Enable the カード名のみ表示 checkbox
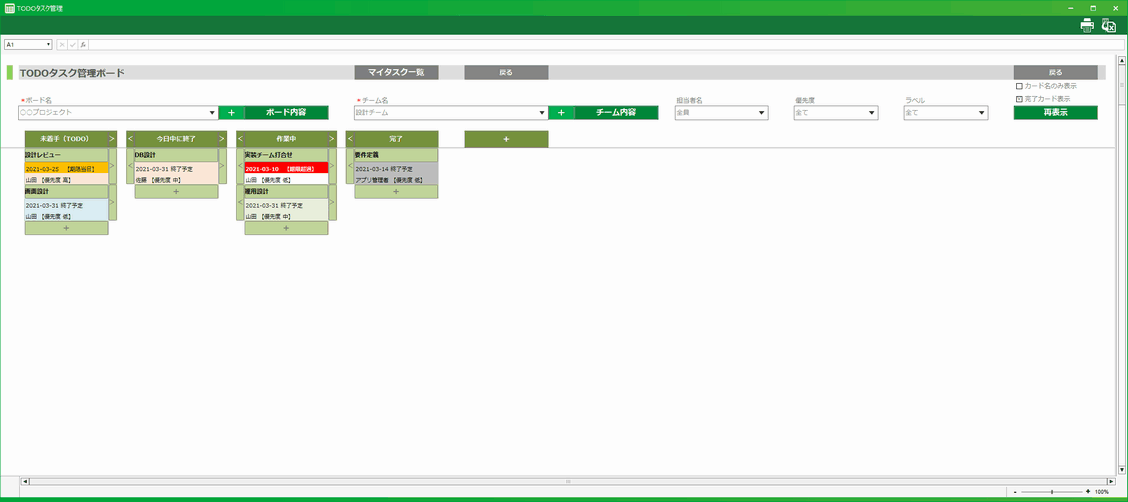1128x502 pixels. pos(1019,86)
